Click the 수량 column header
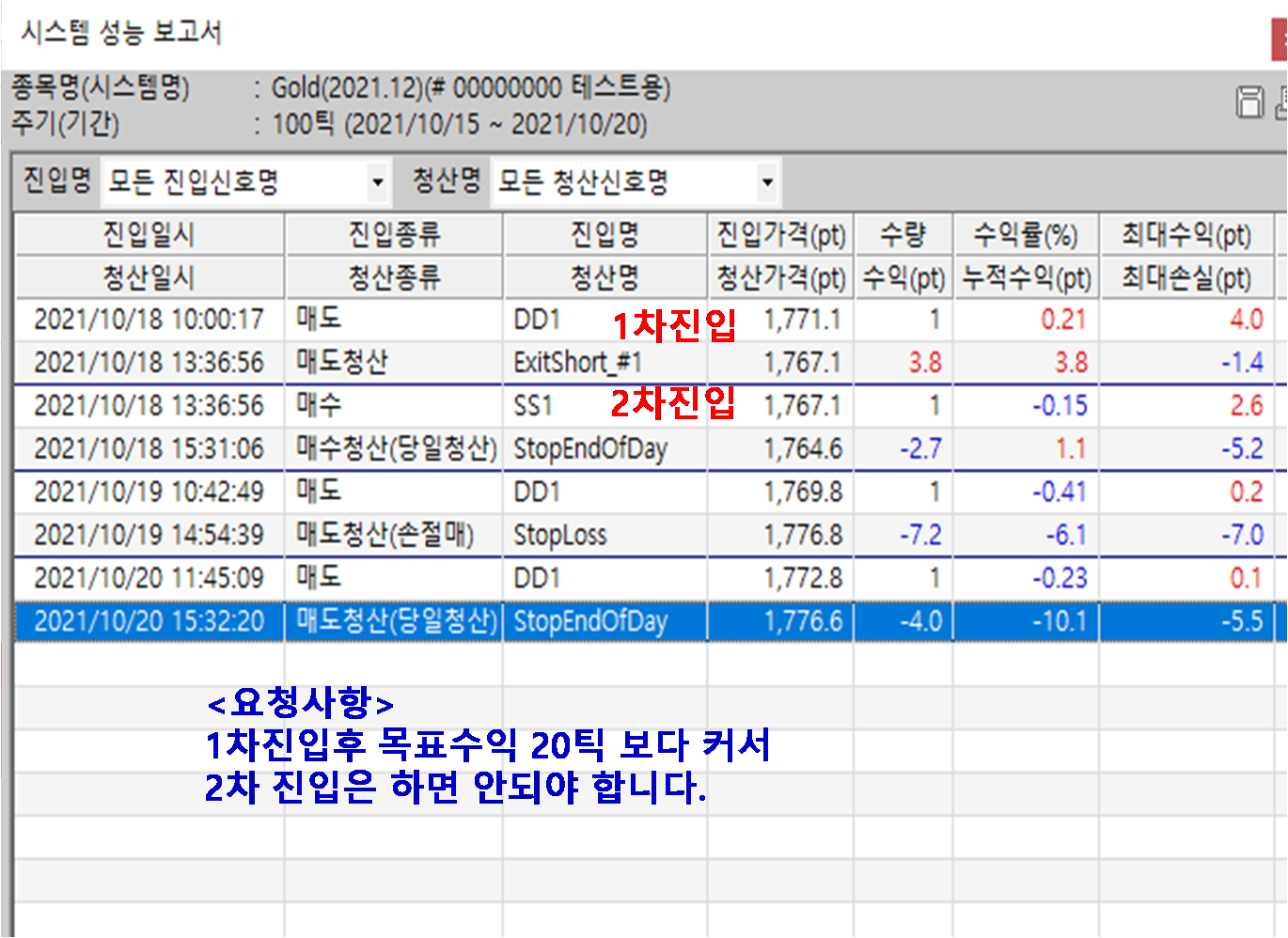 coord(903,235)
